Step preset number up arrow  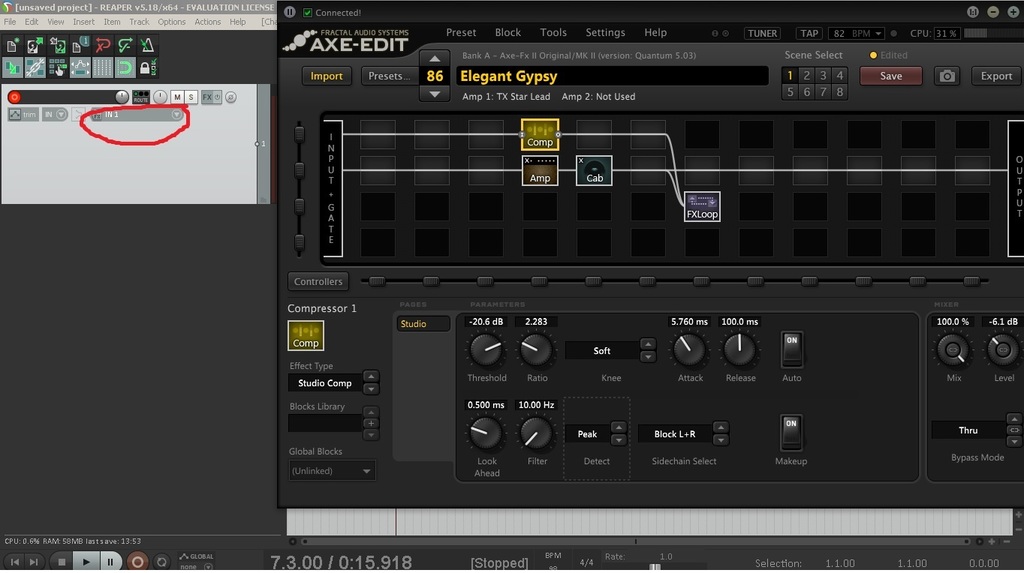pos(435,58)
